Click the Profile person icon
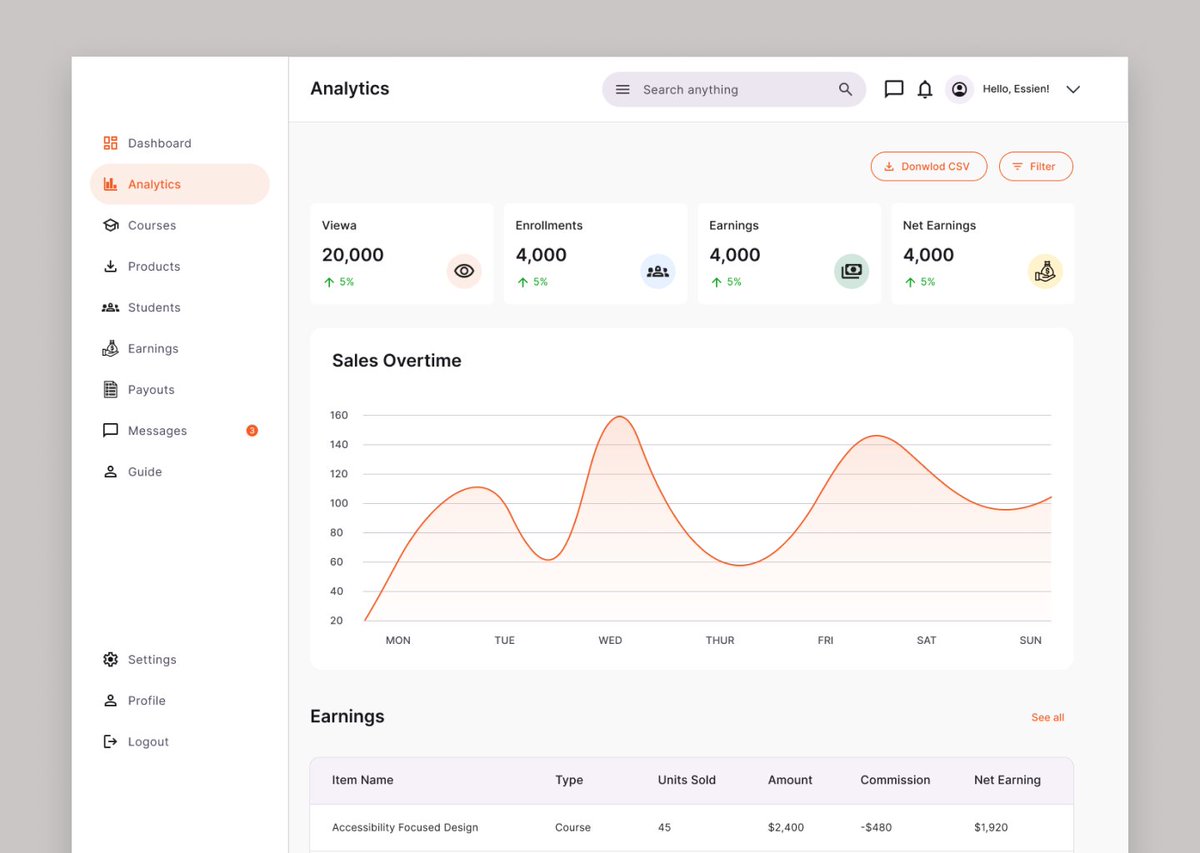The width and height of the screenshot is (1200, 853). 110,700
